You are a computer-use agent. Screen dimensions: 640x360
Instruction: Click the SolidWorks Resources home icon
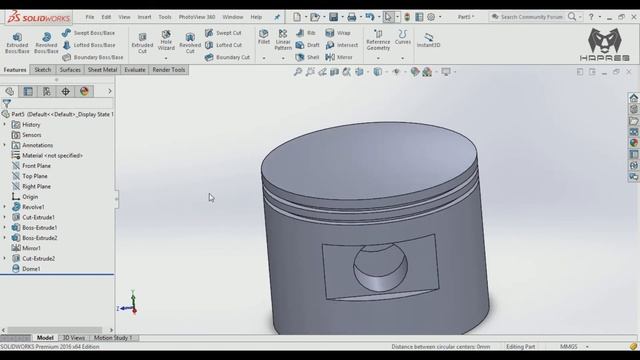pyautogui.click(x=633, y=98)
